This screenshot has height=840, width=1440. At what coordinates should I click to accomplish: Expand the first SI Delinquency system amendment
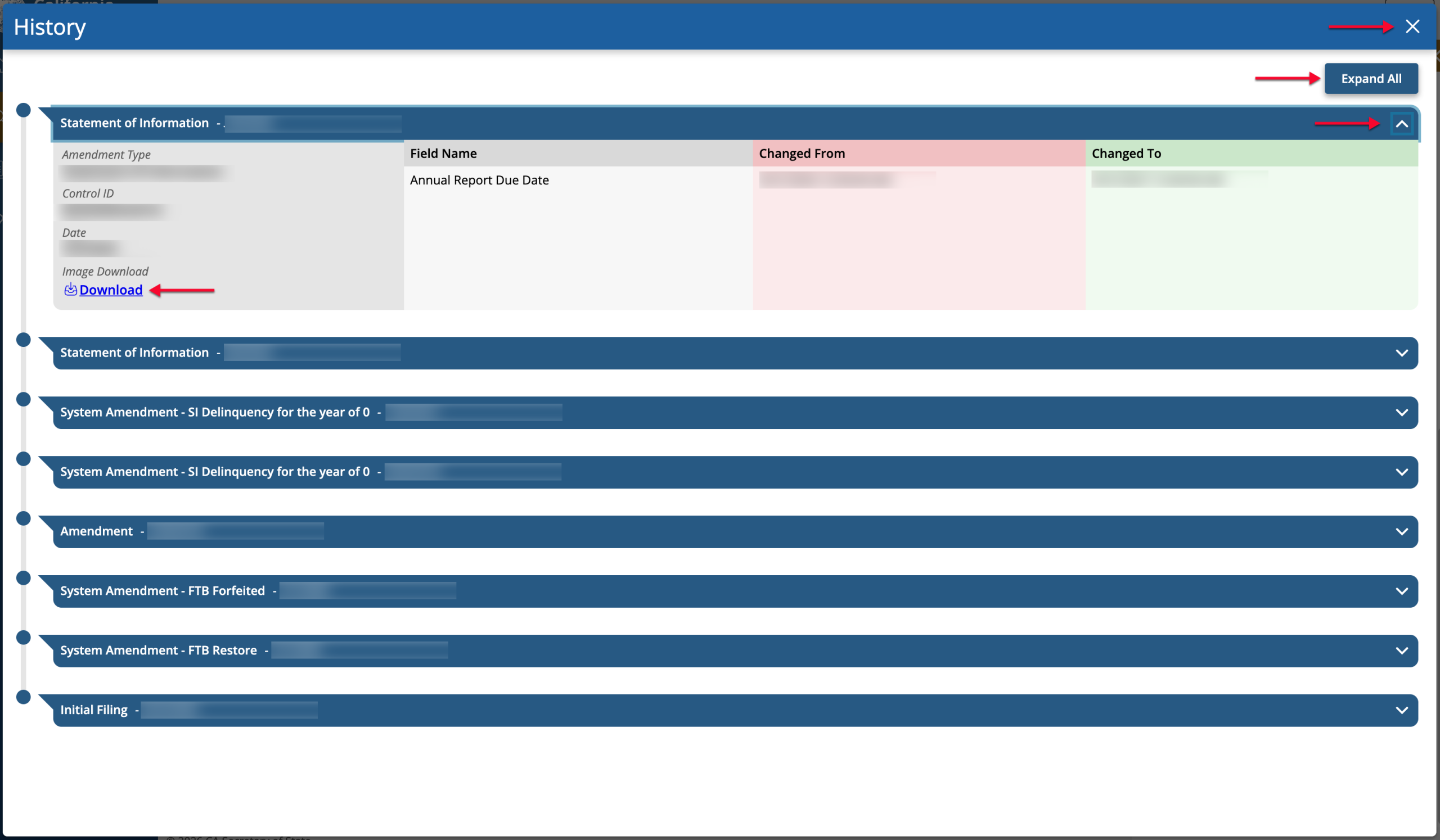[1401, 412]
